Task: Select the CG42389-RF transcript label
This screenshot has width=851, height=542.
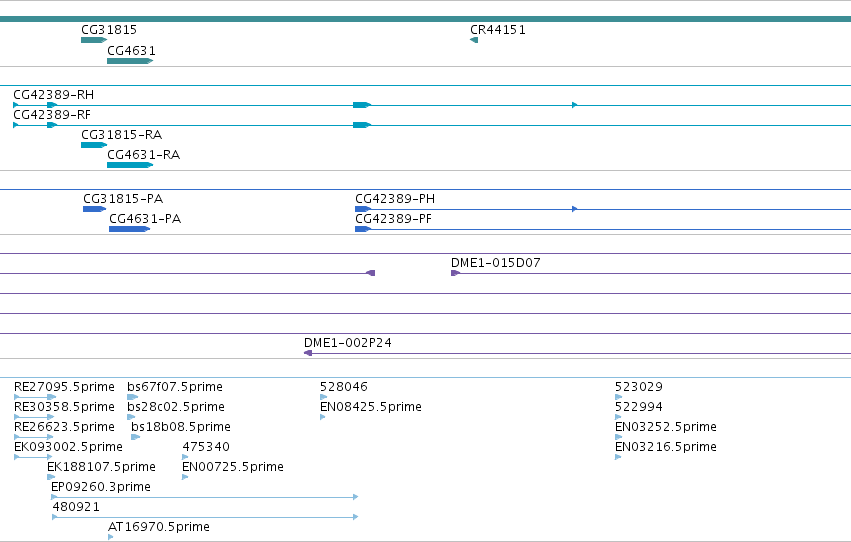Action: pyautogui.click(x=52, y=115)
